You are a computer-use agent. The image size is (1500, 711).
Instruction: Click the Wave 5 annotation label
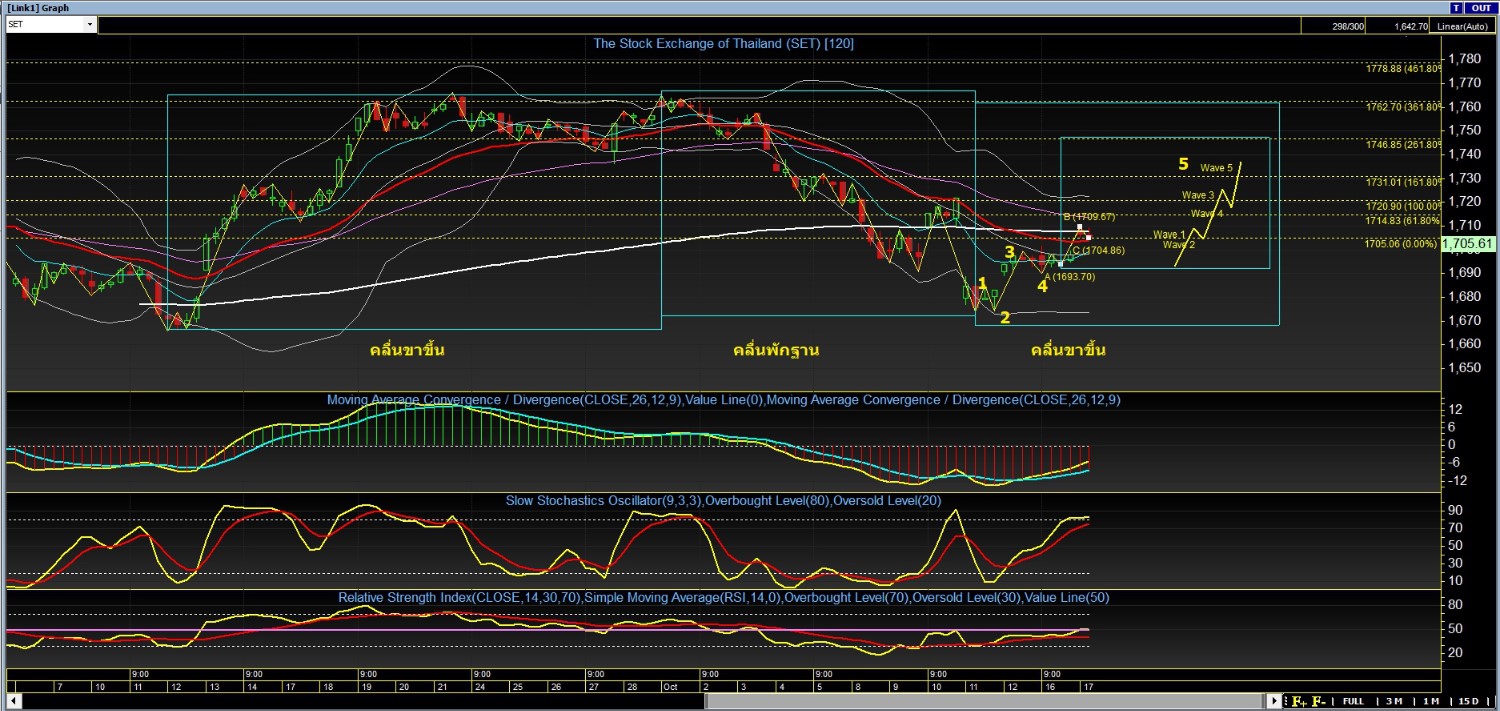1217,168
